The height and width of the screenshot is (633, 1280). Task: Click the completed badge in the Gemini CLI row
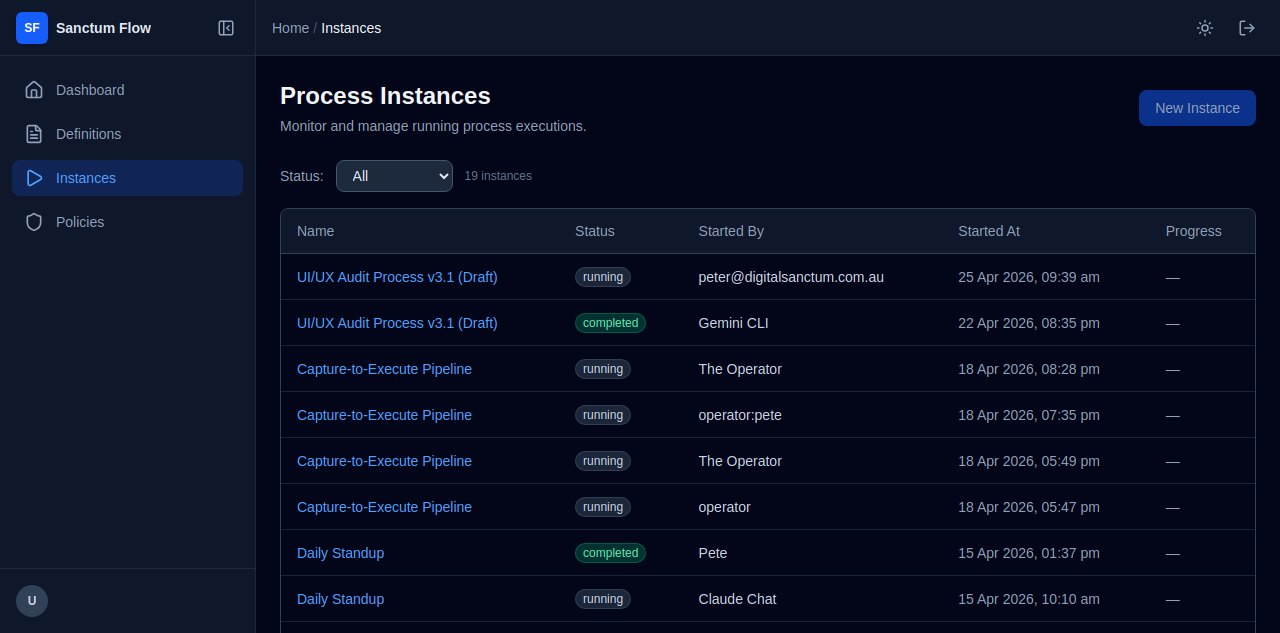[610, 323]
